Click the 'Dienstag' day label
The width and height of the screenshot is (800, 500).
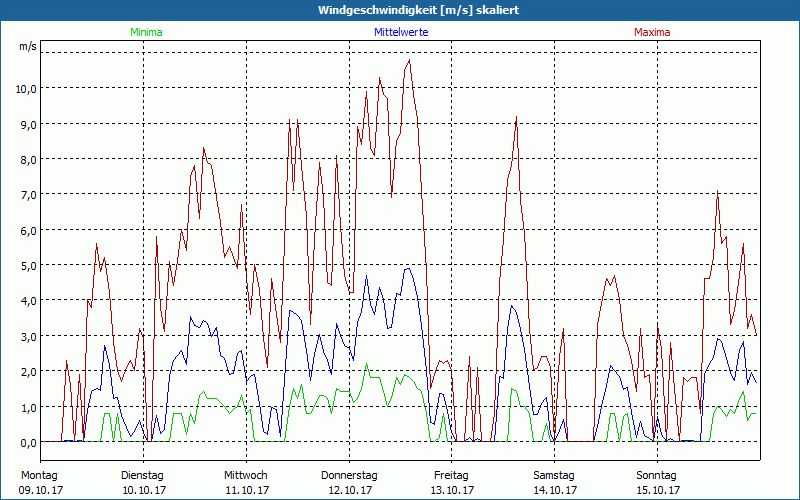point(142,476)
